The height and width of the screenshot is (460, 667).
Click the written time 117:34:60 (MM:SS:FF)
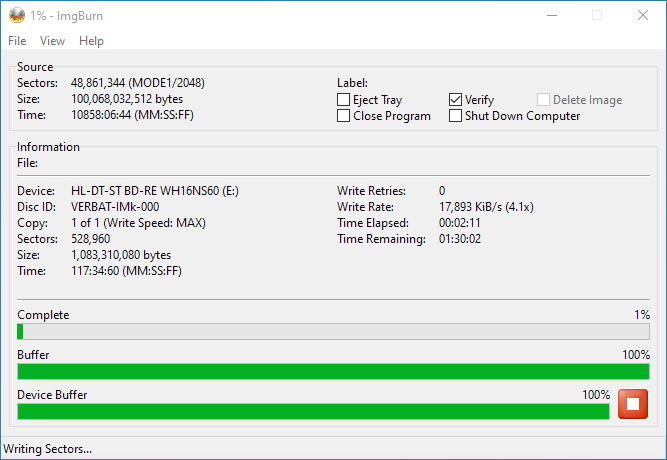pos(126,271)
